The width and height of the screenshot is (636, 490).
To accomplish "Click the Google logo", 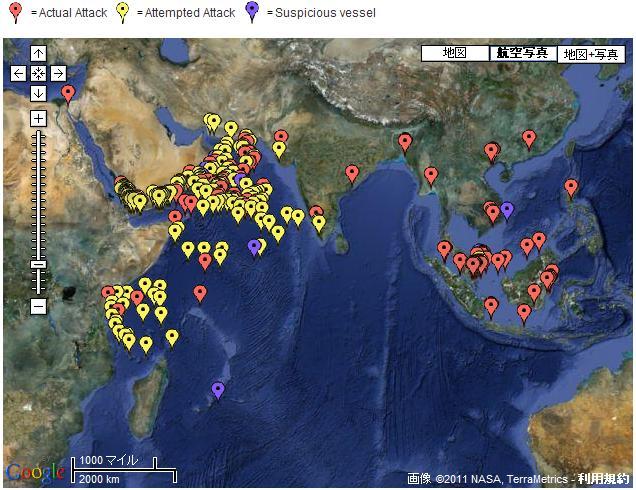I will 34,472.
